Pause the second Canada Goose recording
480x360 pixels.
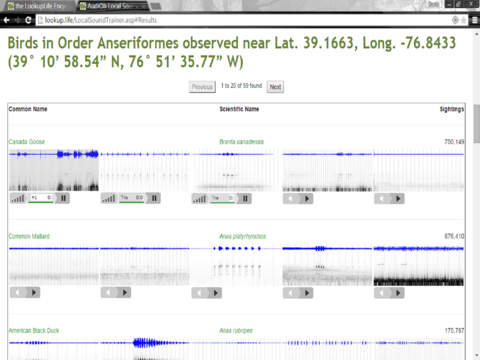click(x=154, y=198)
